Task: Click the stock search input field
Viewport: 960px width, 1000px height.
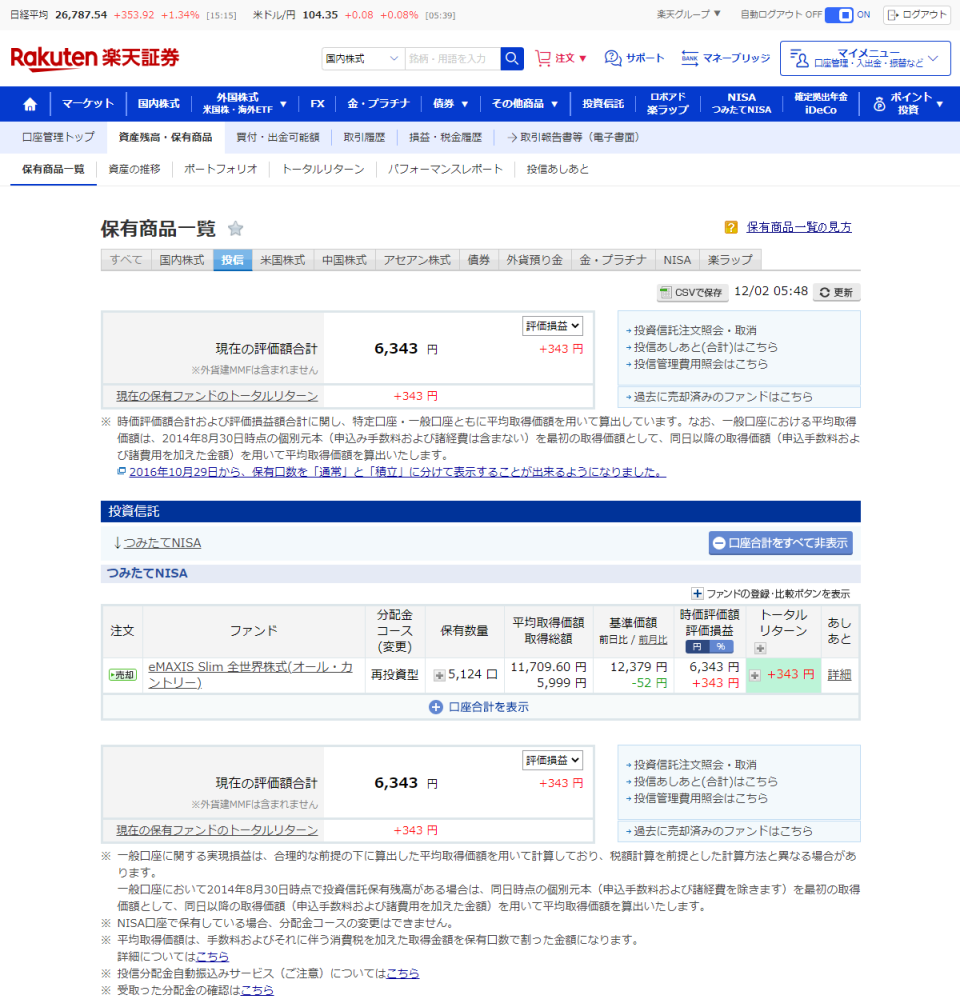Action: 452,59
